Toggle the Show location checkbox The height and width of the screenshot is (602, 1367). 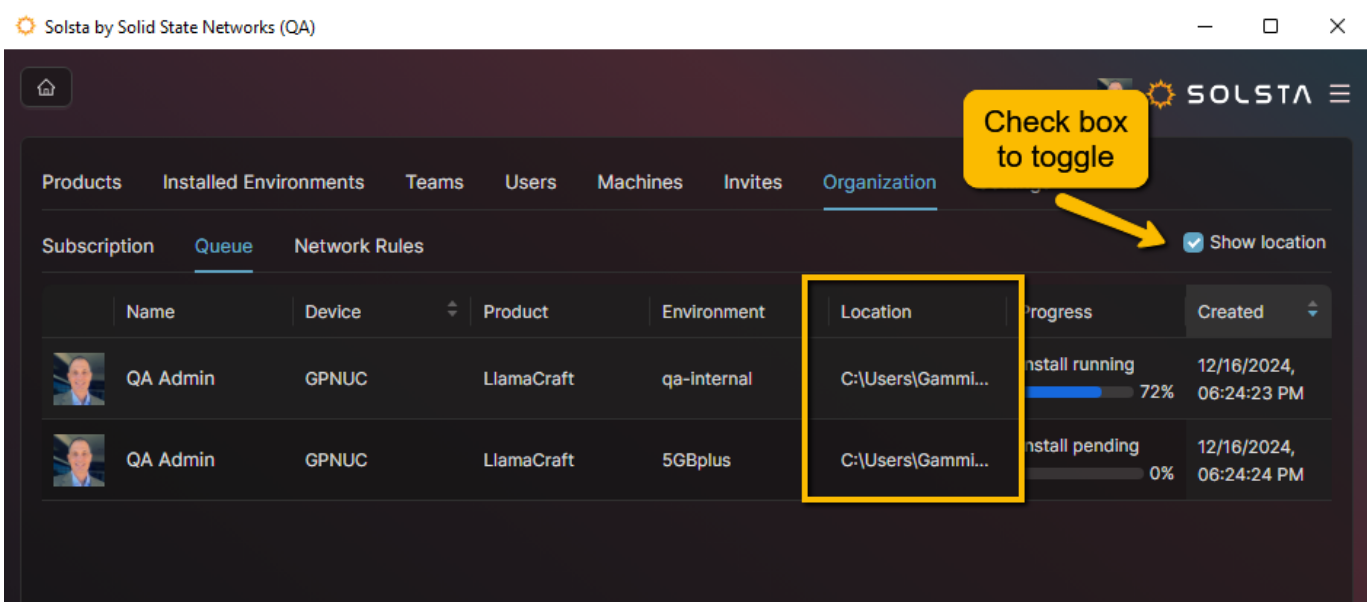1193,242
